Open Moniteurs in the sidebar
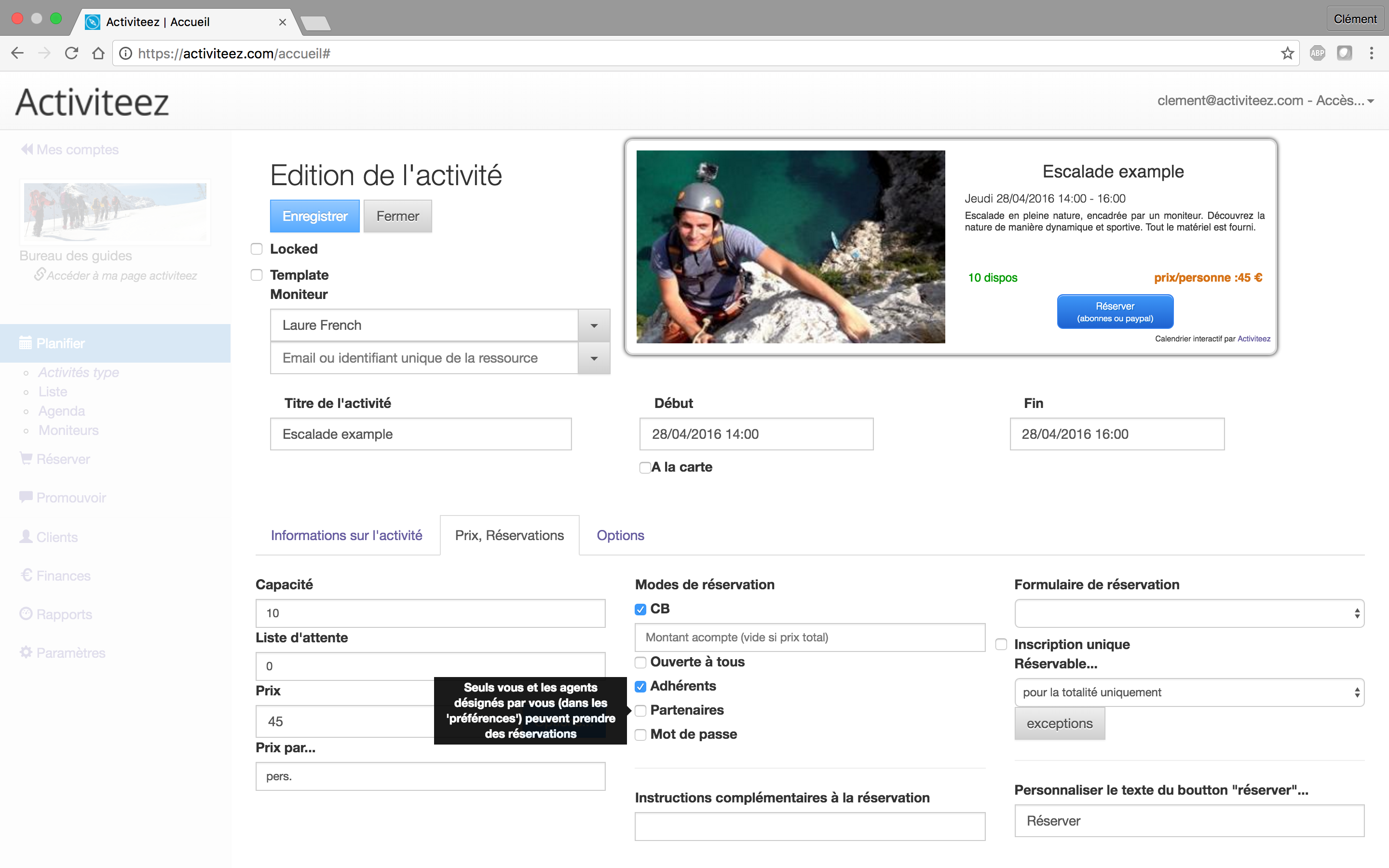Image resolution: width=1389 pixels, height=868 pixels. point(68,430)
